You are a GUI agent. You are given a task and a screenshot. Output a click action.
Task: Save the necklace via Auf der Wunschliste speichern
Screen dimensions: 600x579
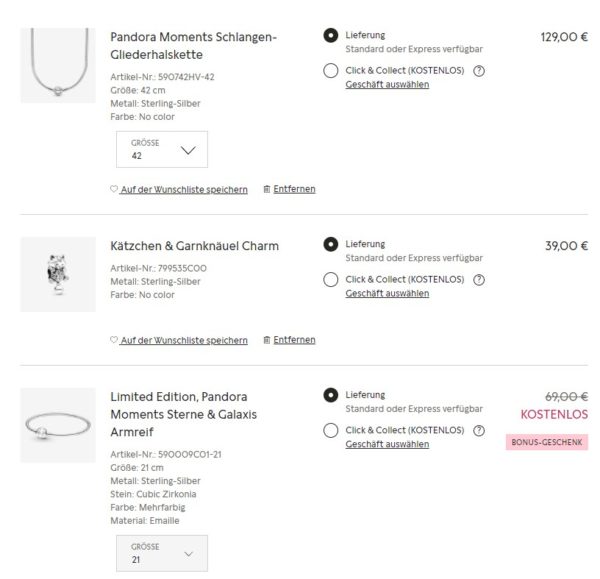[x=184, y=190]
